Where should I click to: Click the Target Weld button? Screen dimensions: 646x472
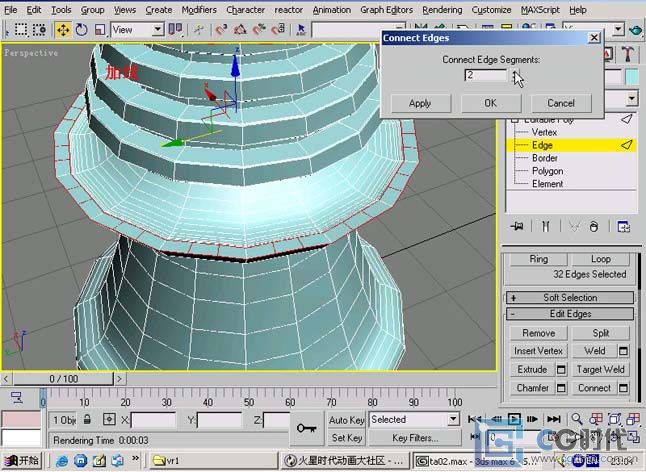(601, 369)
